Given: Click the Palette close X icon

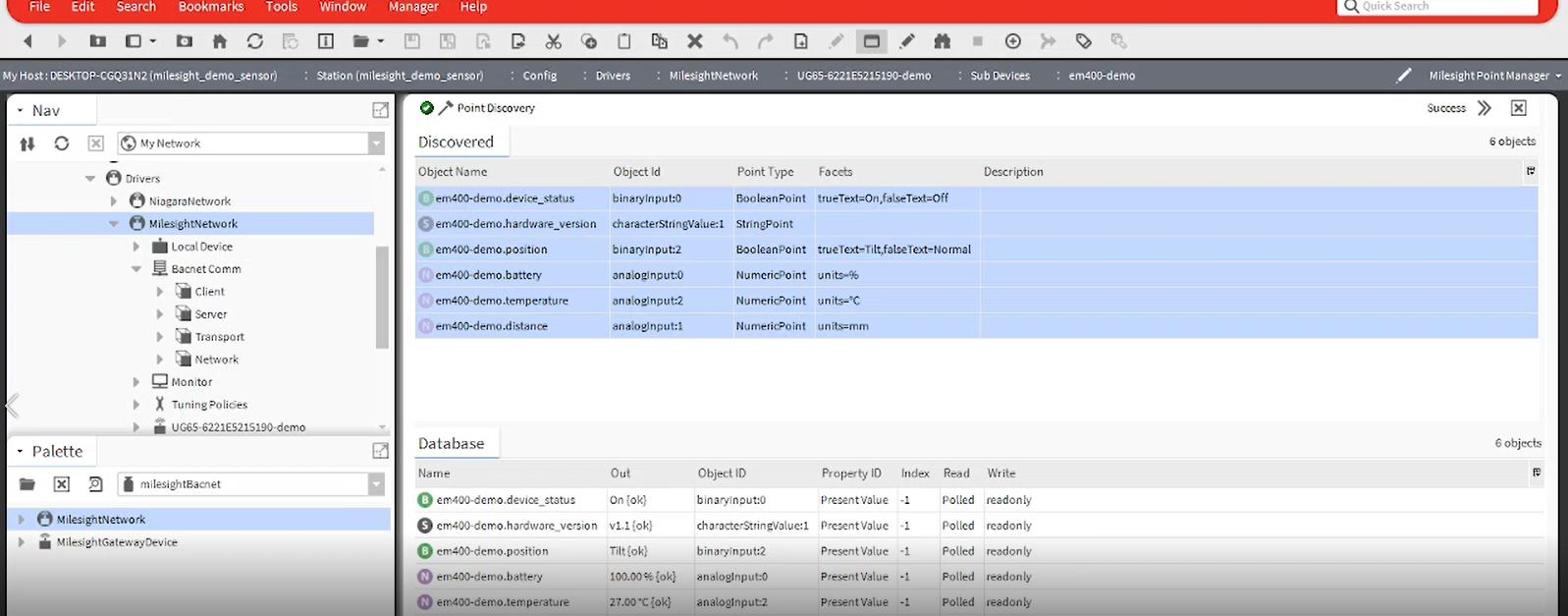Looking at the screenshot, I should coord(62,484).
